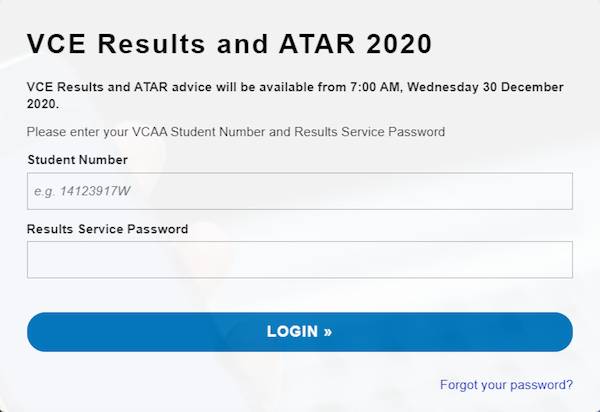This screenshot has width=600, height=412.
Task: Click the word ATAR in the main heading
Action: coord(317,44)
